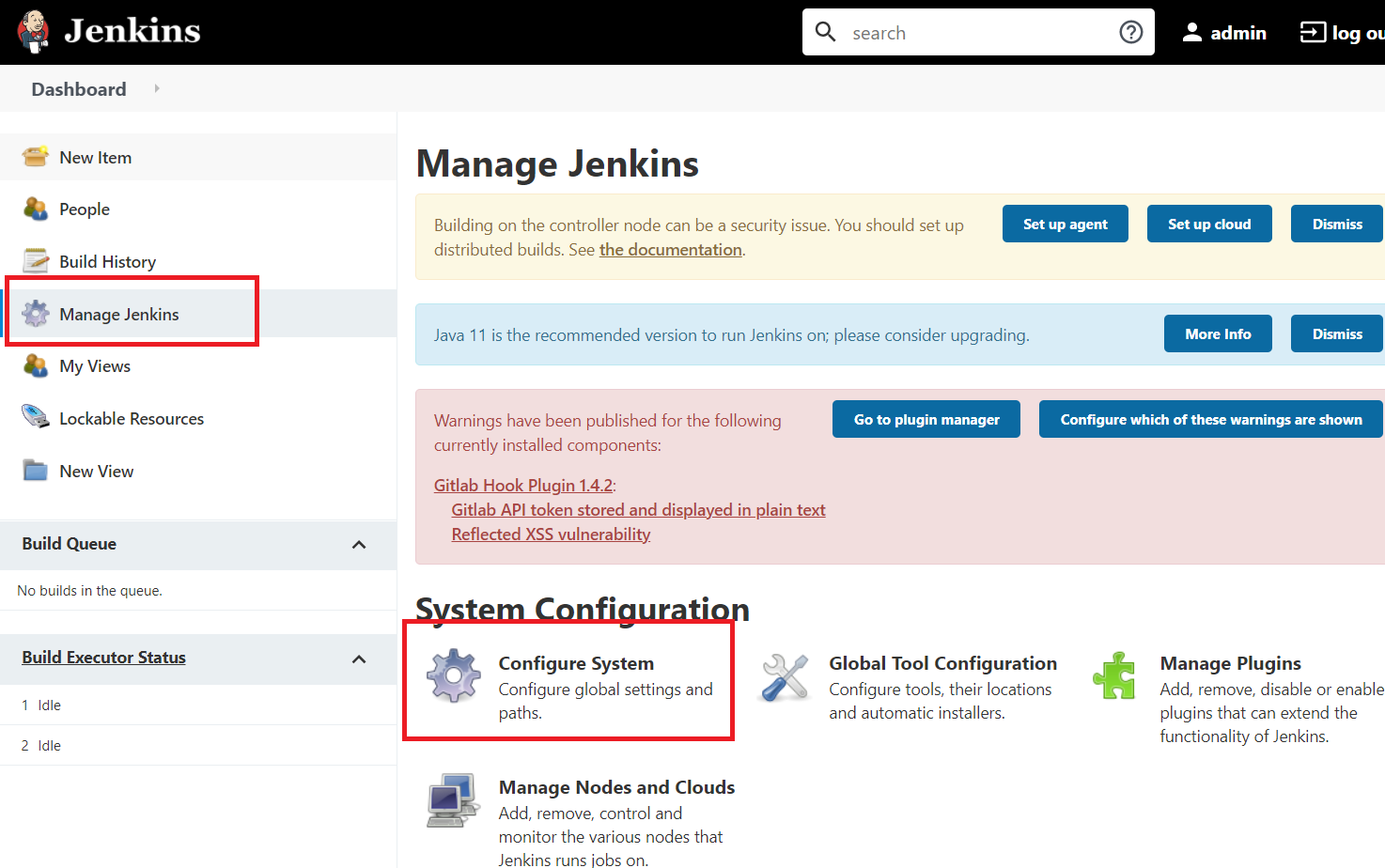Click Configure which of these warnings are shown
The height and width of the screenshot is (868, 1385).
coord(1211,419)
